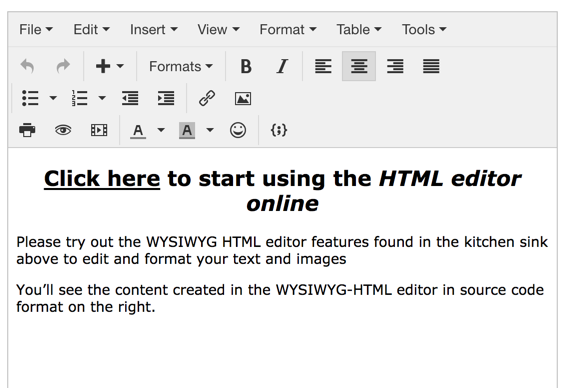Open the dropdown arrow beside the plus icon
Image resolution: width=567 pixels, height=388 pixels.
(120, 67)
